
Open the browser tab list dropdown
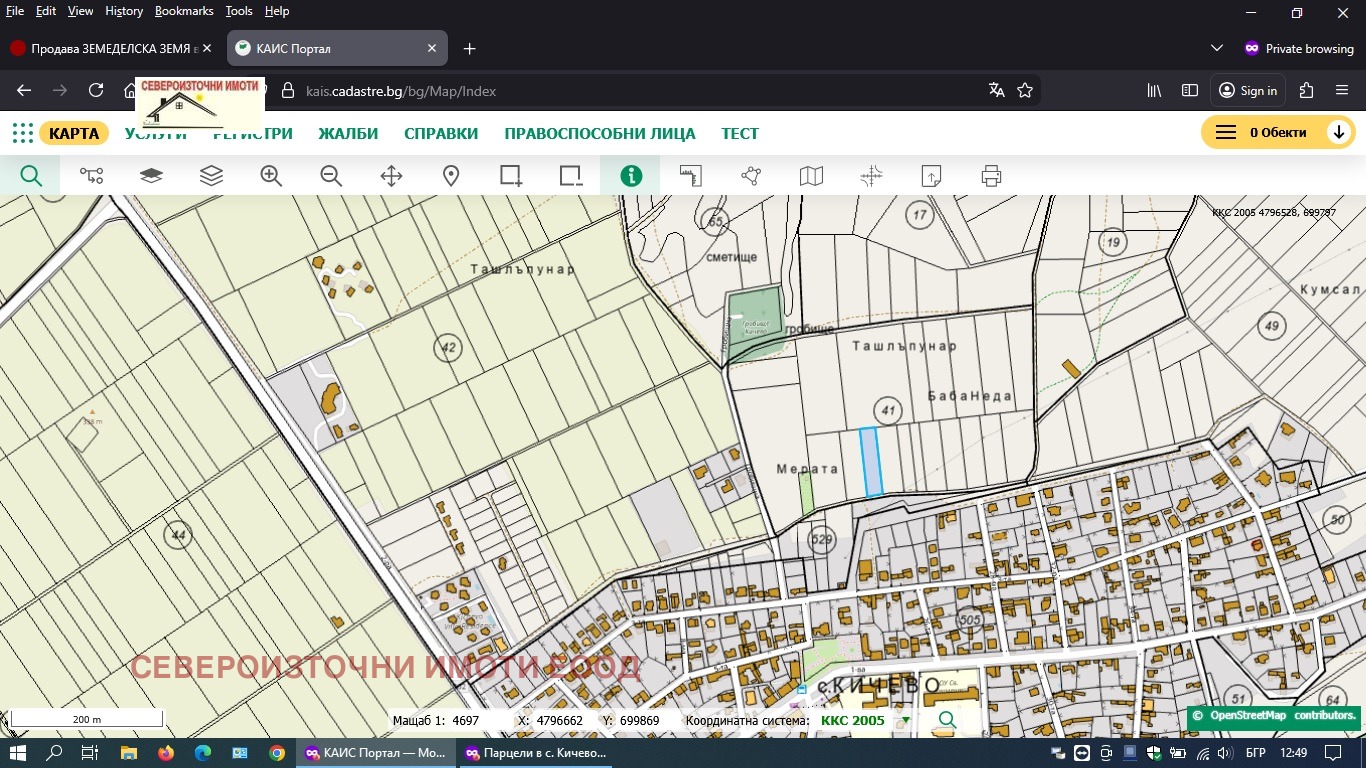coord(1217,48)
